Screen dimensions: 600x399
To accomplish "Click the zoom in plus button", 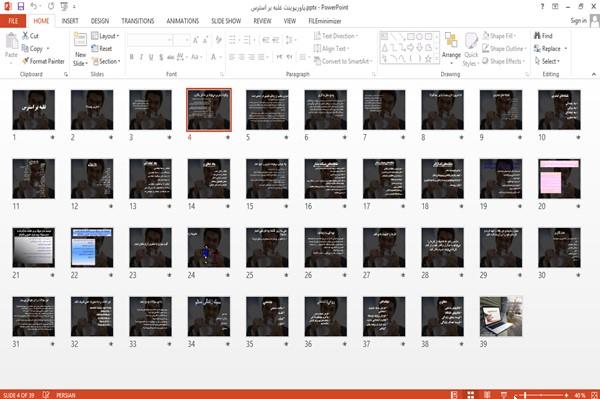I will point(566,395).
